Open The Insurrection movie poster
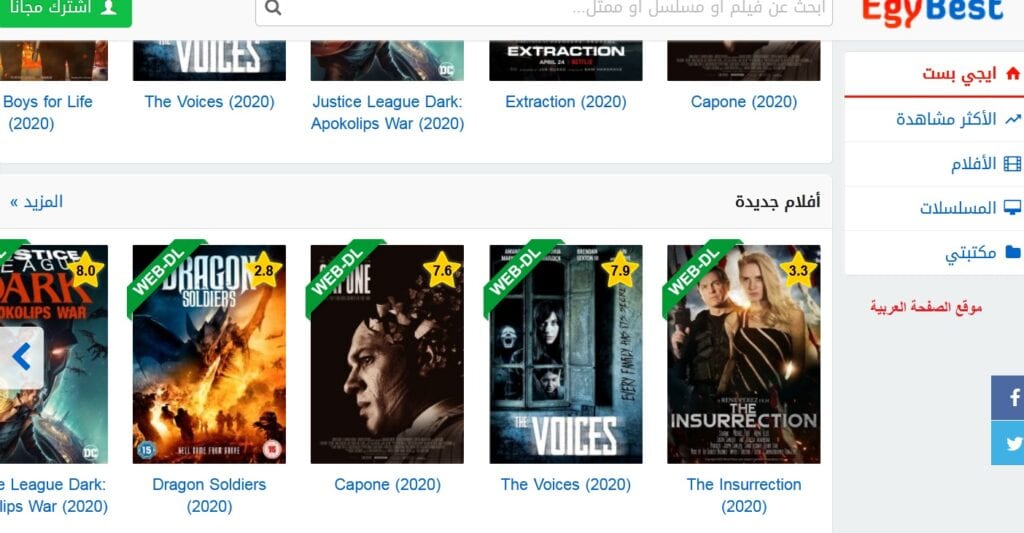Image resolution: width=1024 pixels, height=533 pixels. coord(744,354)
